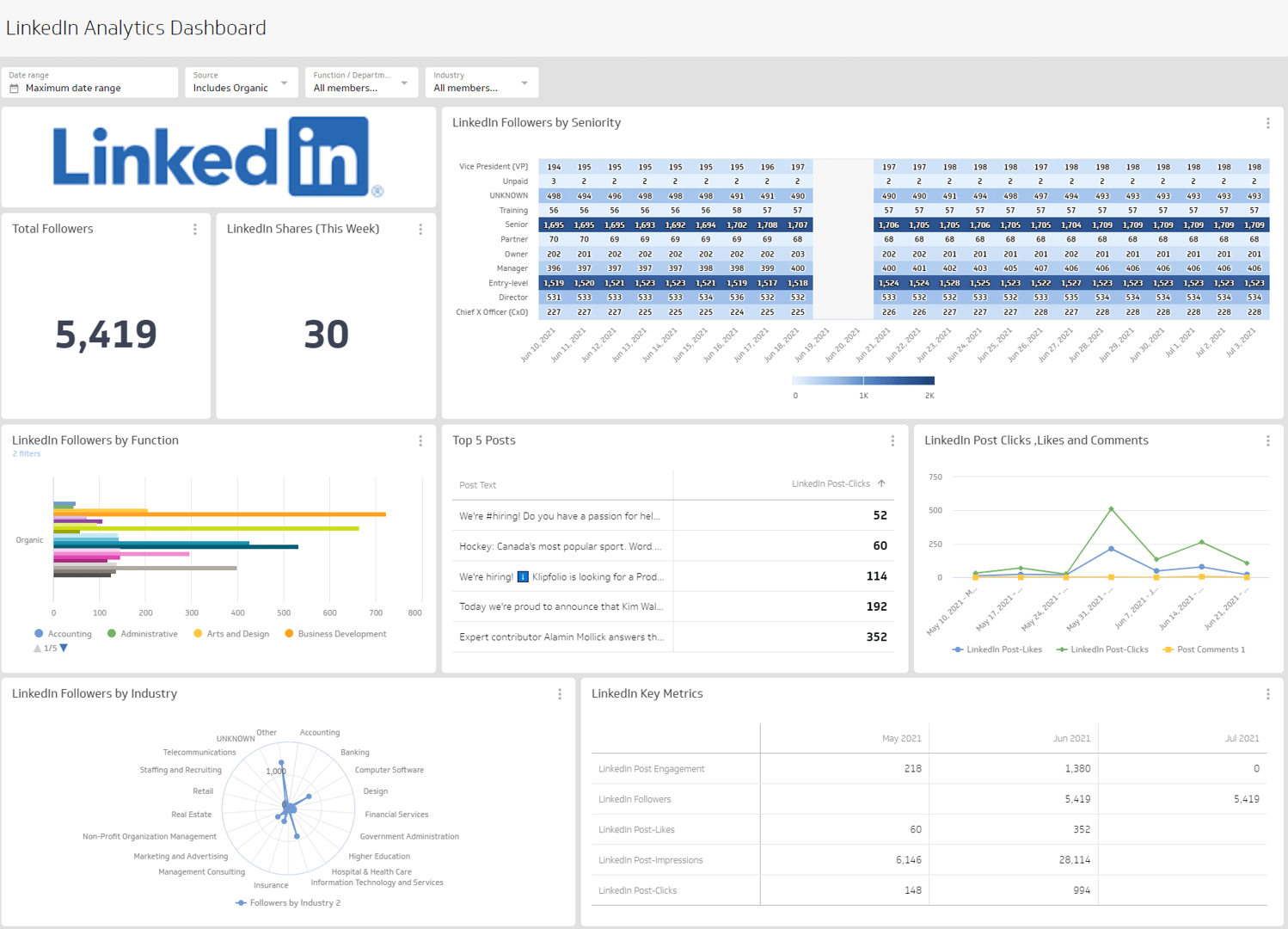Select LinkedIn Post-Impressions row label
Screen dimensions: 1288x929
pos(650,860)
